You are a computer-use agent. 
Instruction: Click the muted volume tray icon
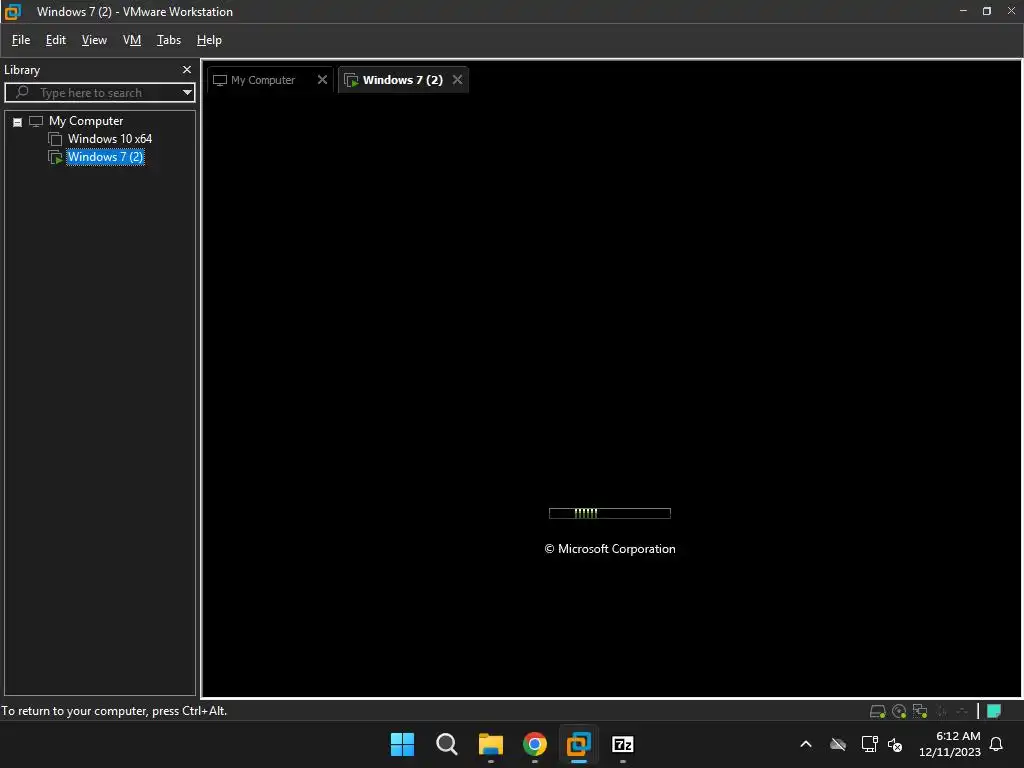pos(895,744)
